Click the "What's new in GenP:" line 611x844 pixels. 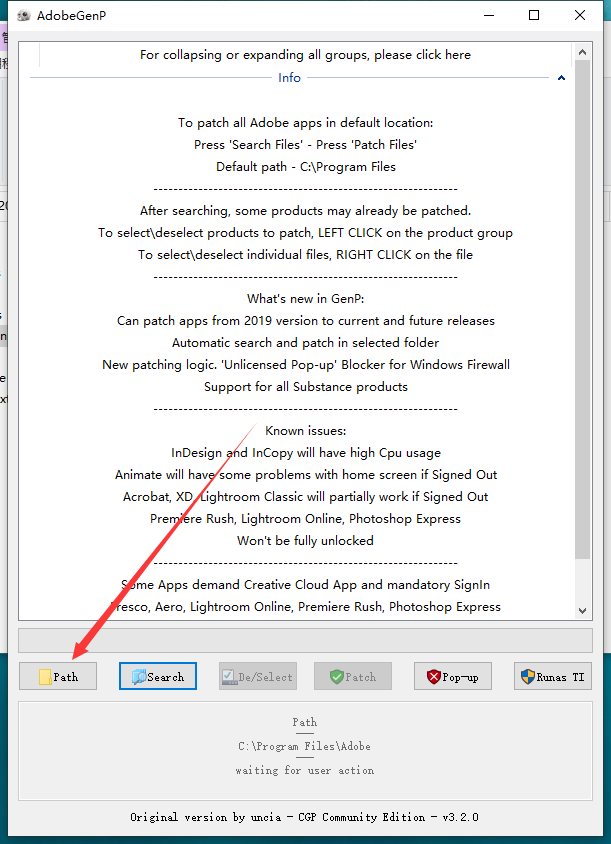305,299
